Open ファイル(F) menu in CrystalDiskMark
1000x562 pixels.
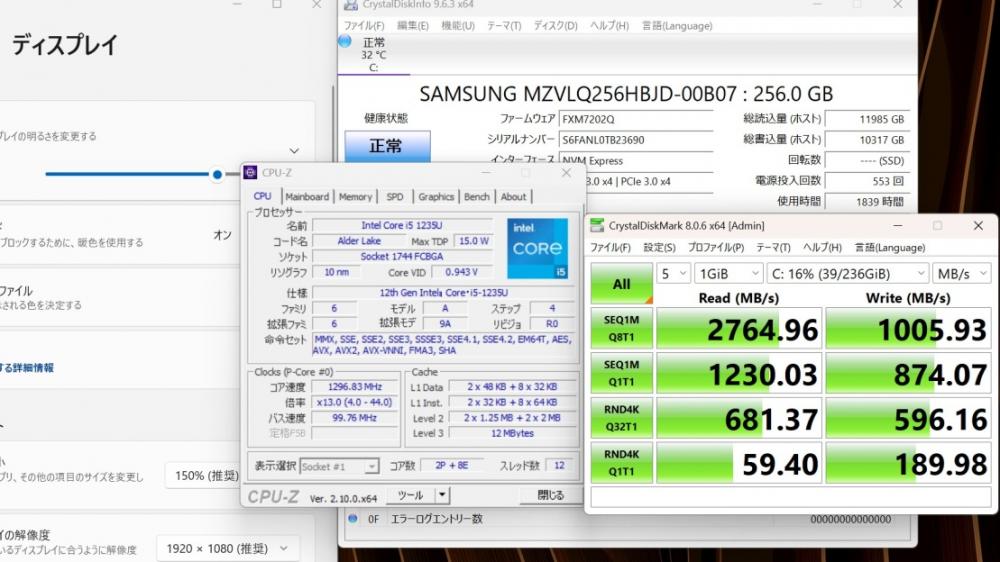pos(610,248)
